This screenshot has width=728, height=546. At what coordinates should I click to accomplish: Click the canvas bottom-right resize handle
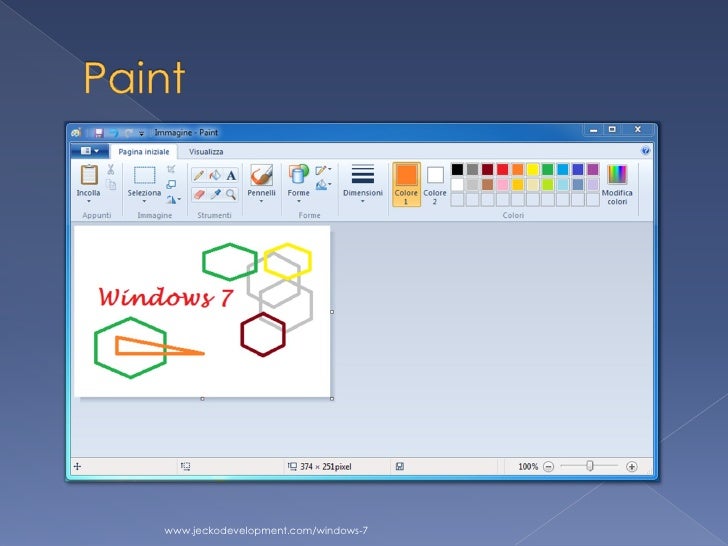[x=332, y=399]
